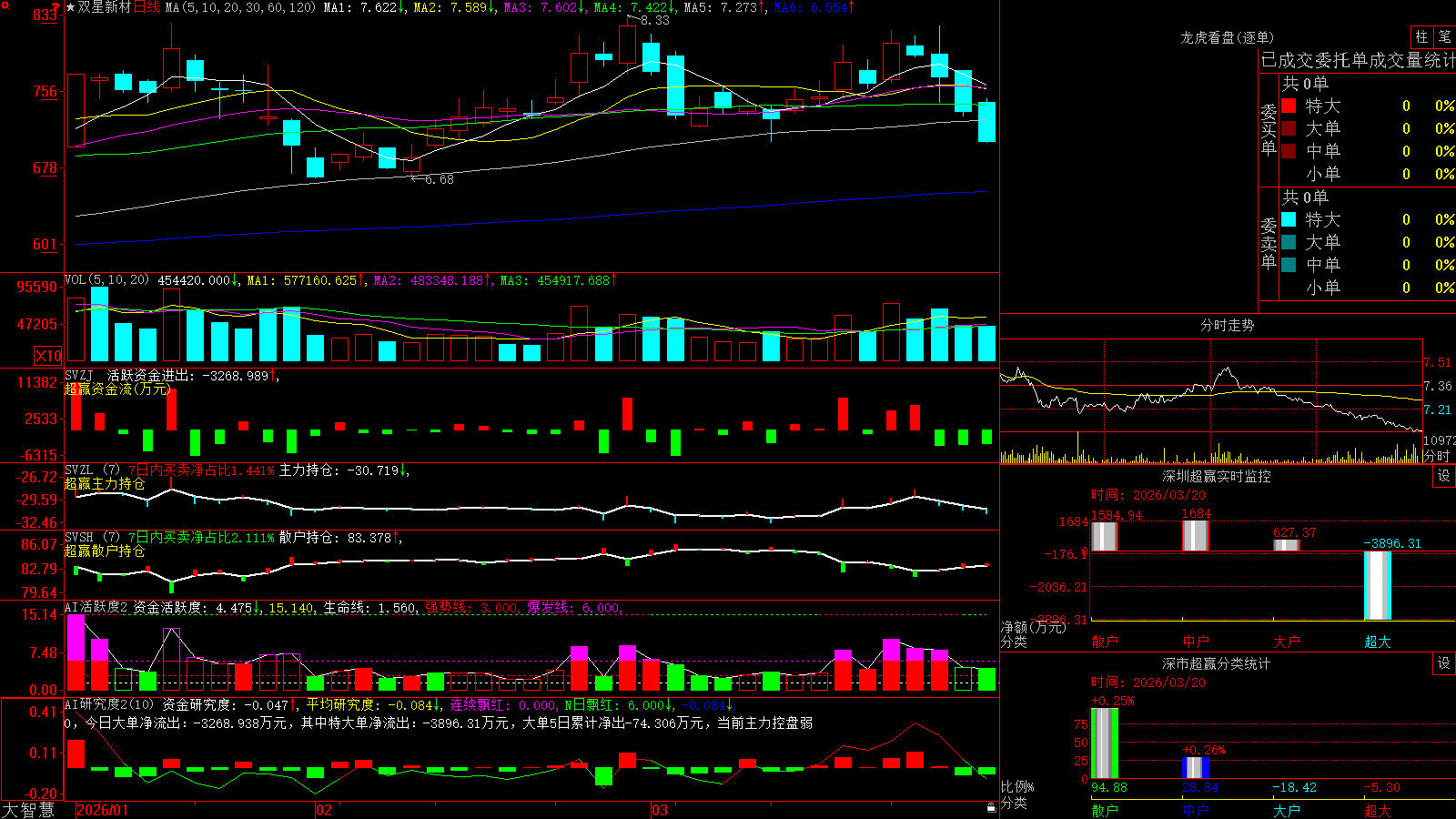The height and width of the screenshot is (819, 1456).
Task: Click the 活跃资金进出: -3268.989 readout
Action: click(187, 375)
